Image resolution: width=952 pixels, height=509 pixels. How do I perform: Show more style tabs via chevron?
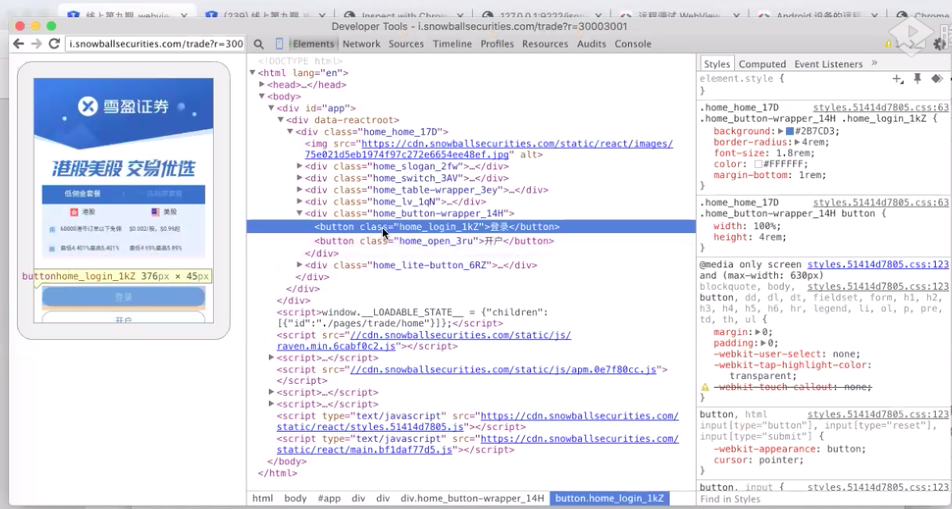click(874, 63)
